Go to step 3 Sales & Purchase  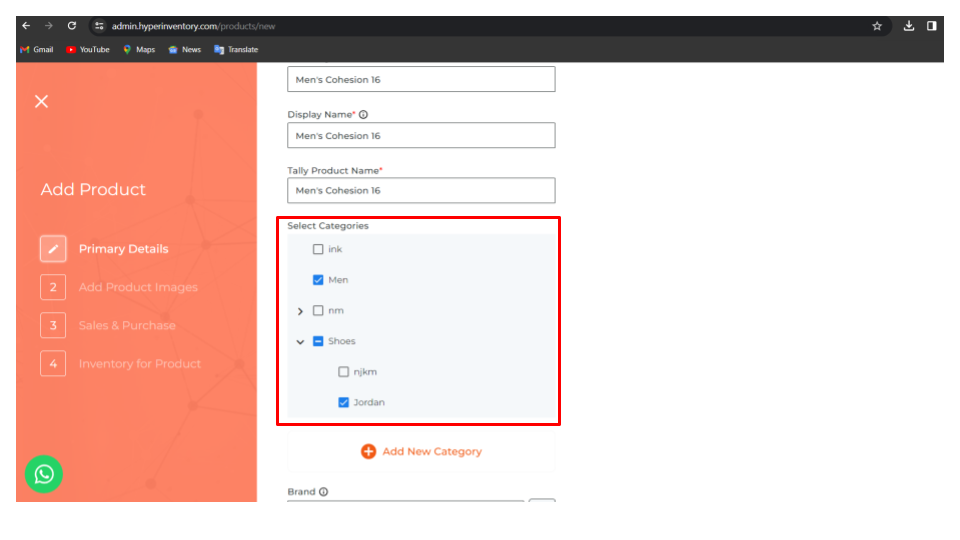pos(108,325)
